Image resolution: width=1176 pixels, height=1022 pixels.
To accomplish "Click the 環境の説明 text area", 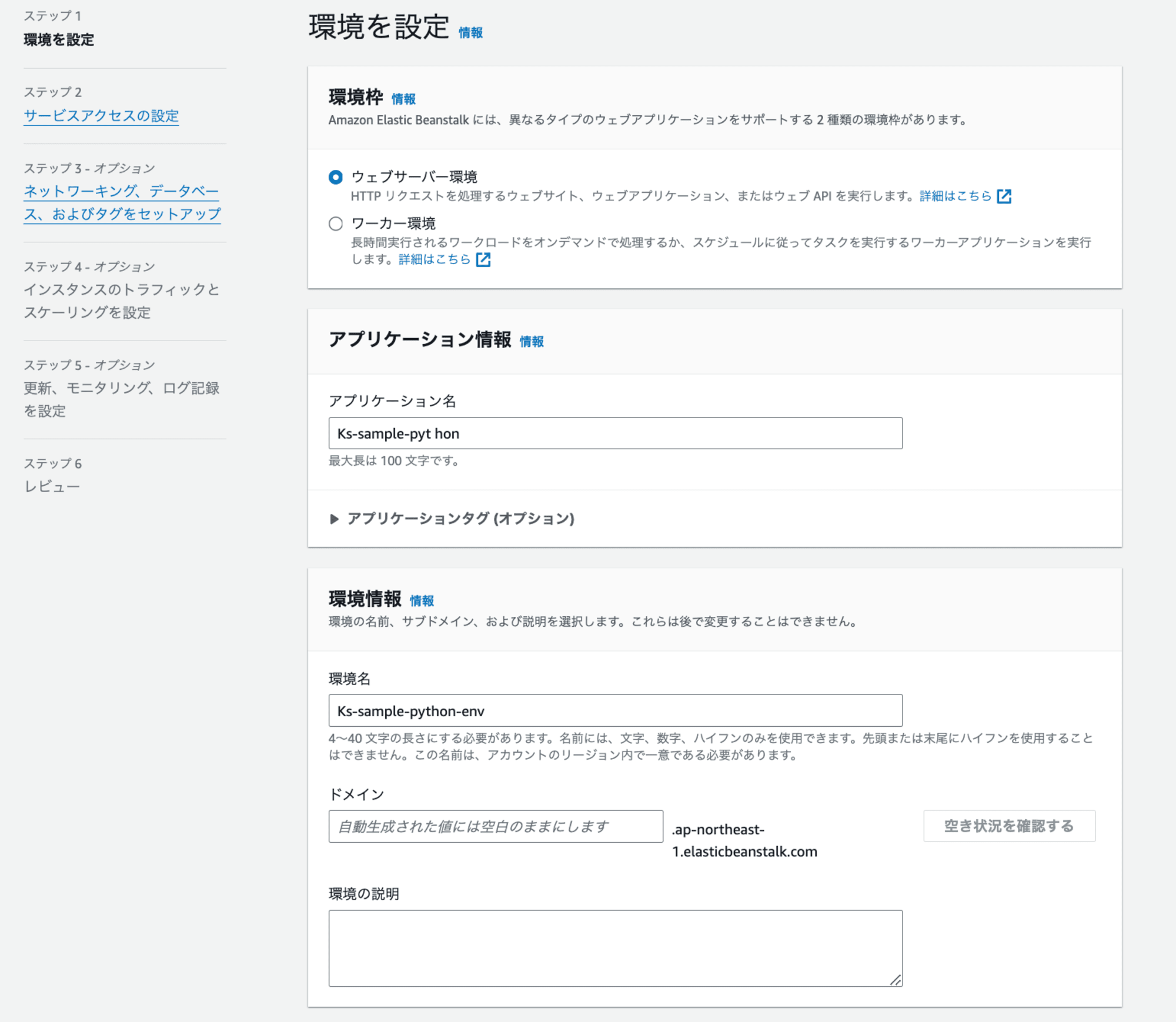I will [616, 948].
